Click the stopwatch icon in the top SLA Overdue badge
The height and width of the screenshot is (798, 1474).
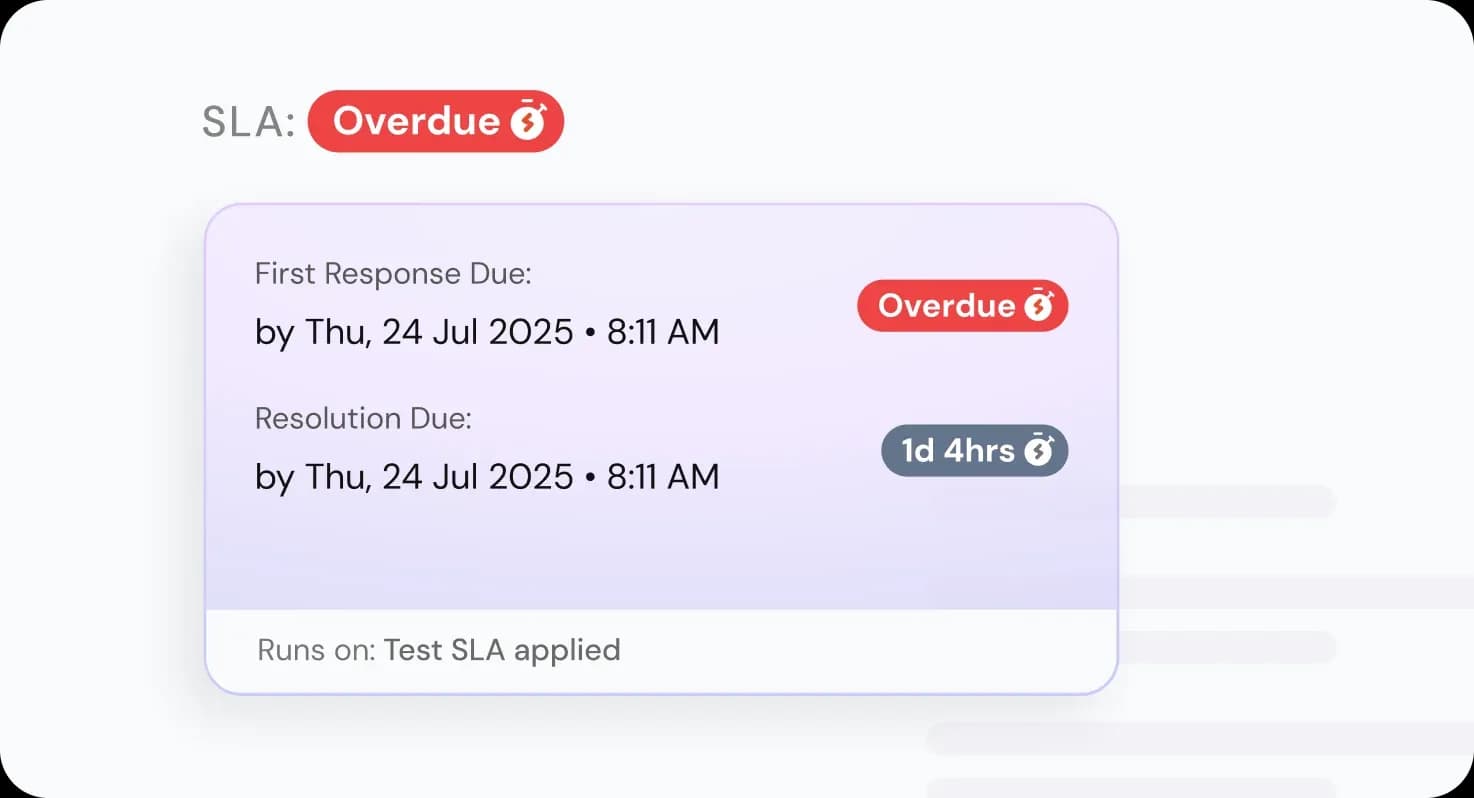coord(528,121)
